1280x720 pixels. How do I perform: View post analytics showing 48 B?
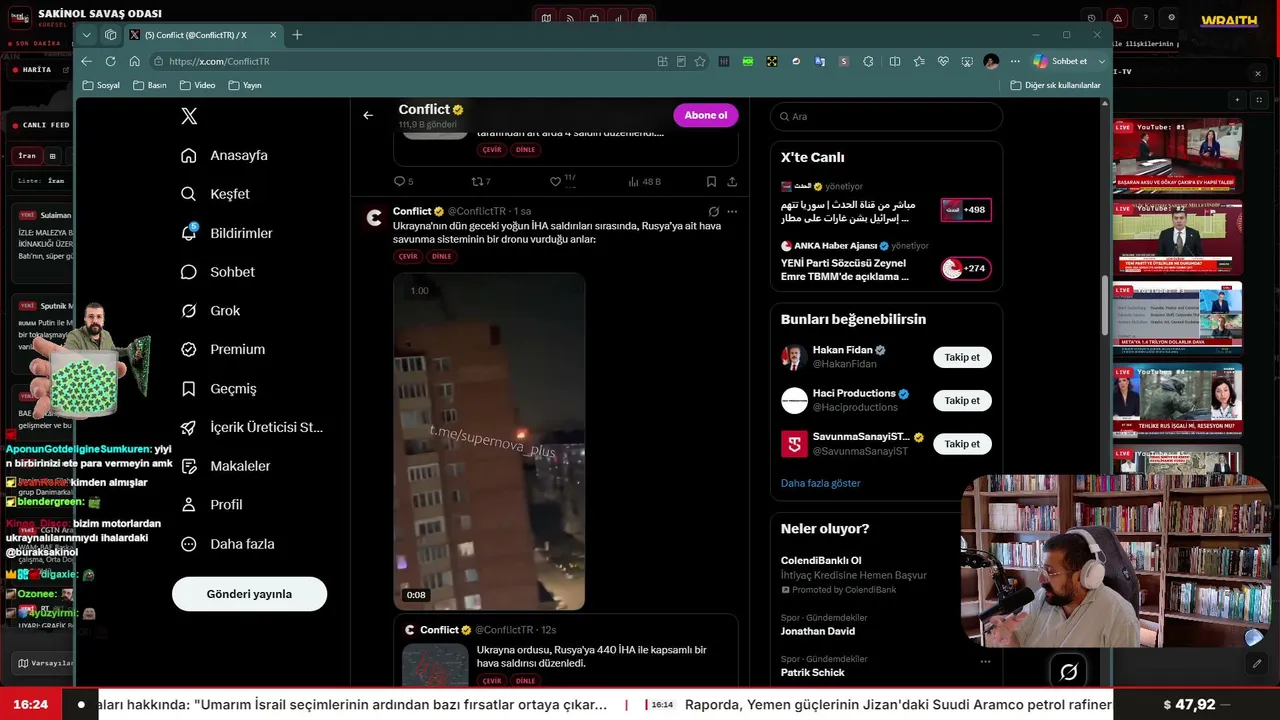pyautogui.click(x=644, y=182)
